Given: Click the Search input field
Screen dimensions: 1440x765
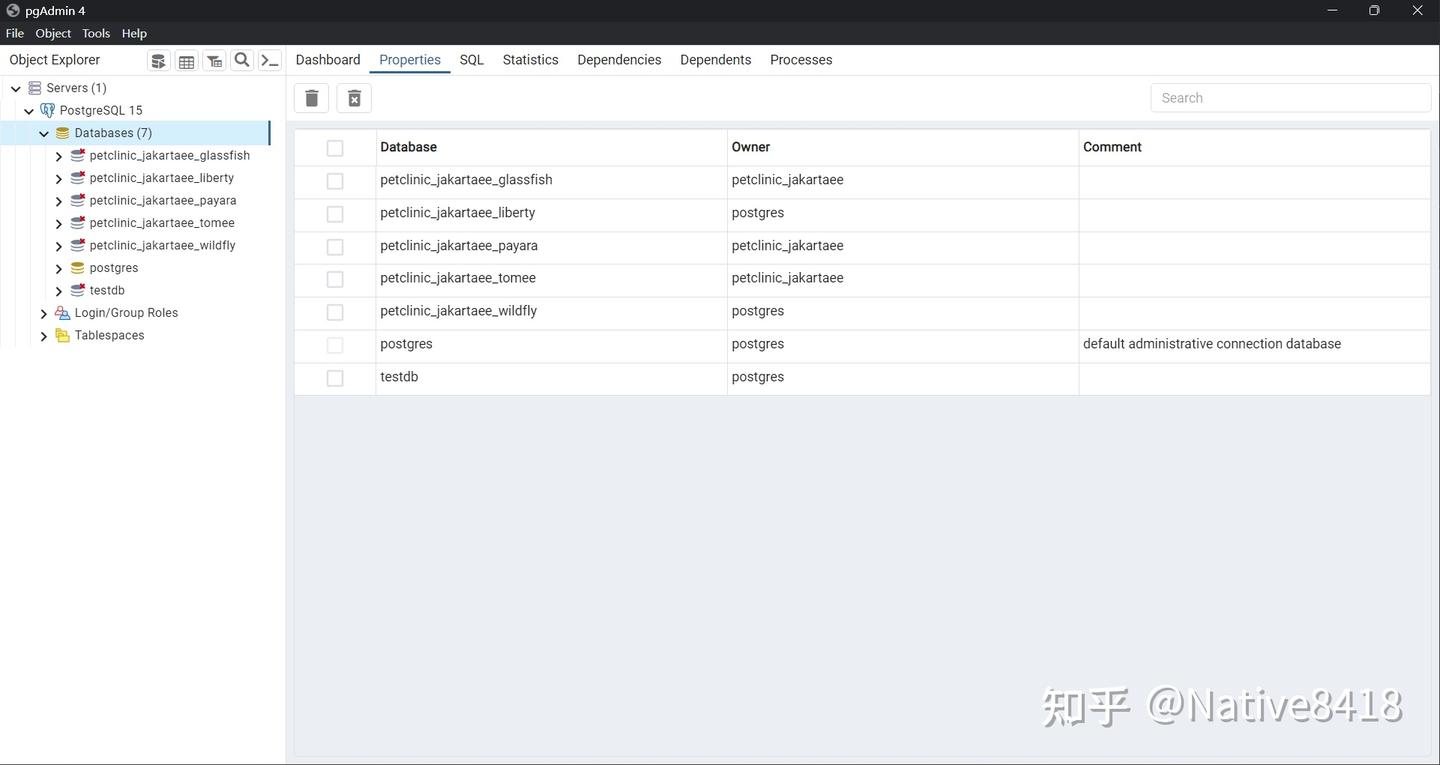Looking at the screenshot, I should tap(1291, 98).
